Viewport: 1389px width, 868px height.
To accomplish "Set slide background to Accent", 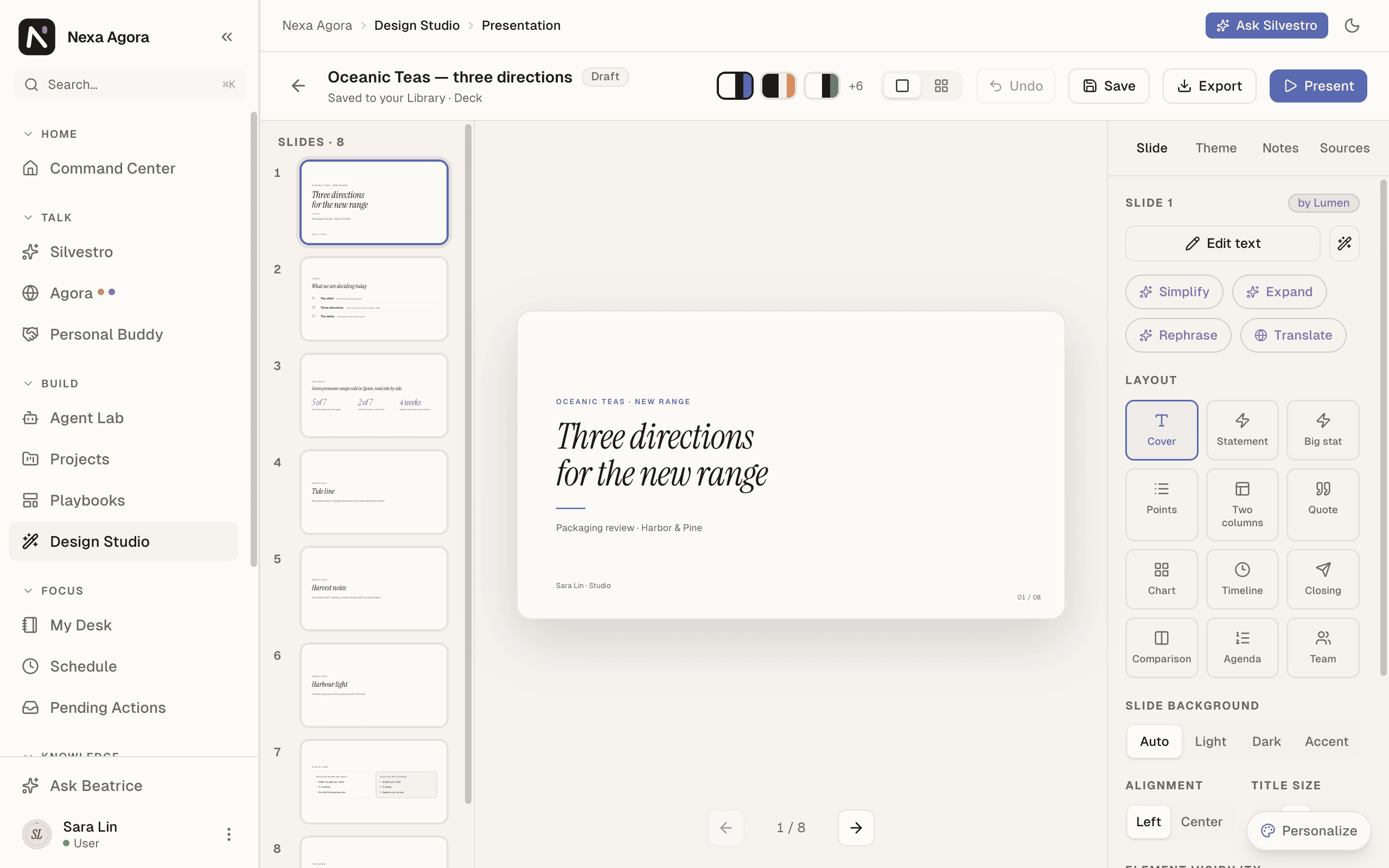I will (x=1327, y=742).
